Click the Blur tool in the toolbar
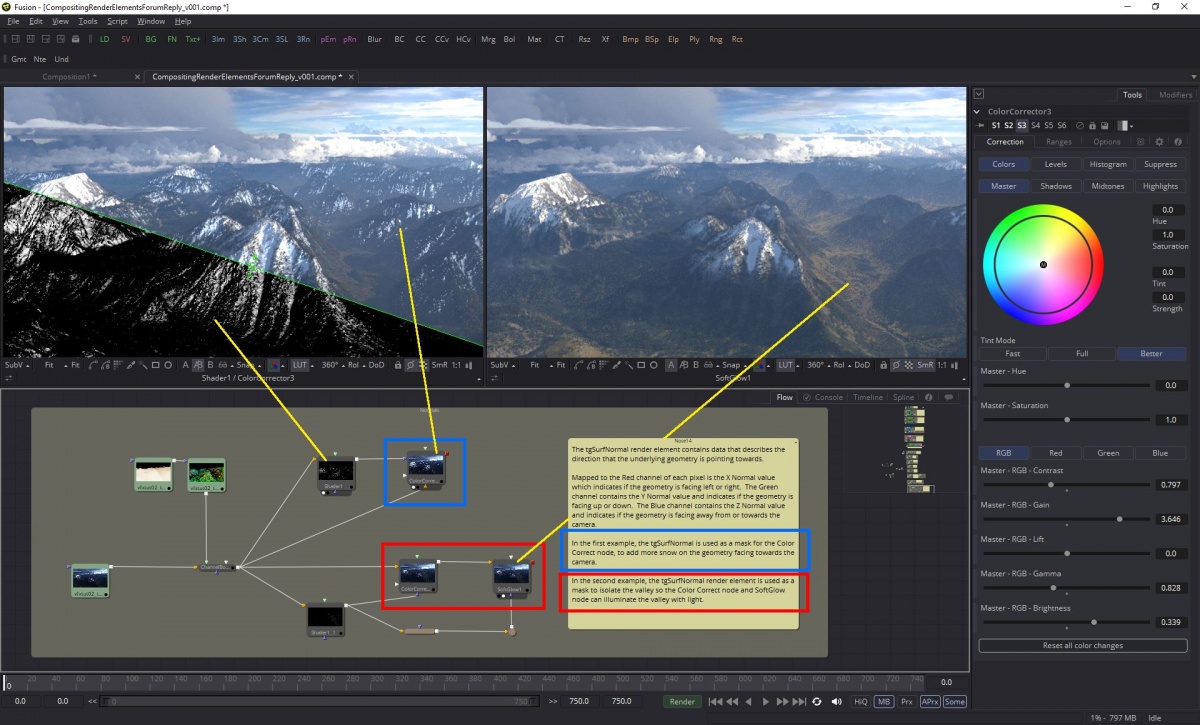This screenshot has width=1200, height=725. coord(375,39)
